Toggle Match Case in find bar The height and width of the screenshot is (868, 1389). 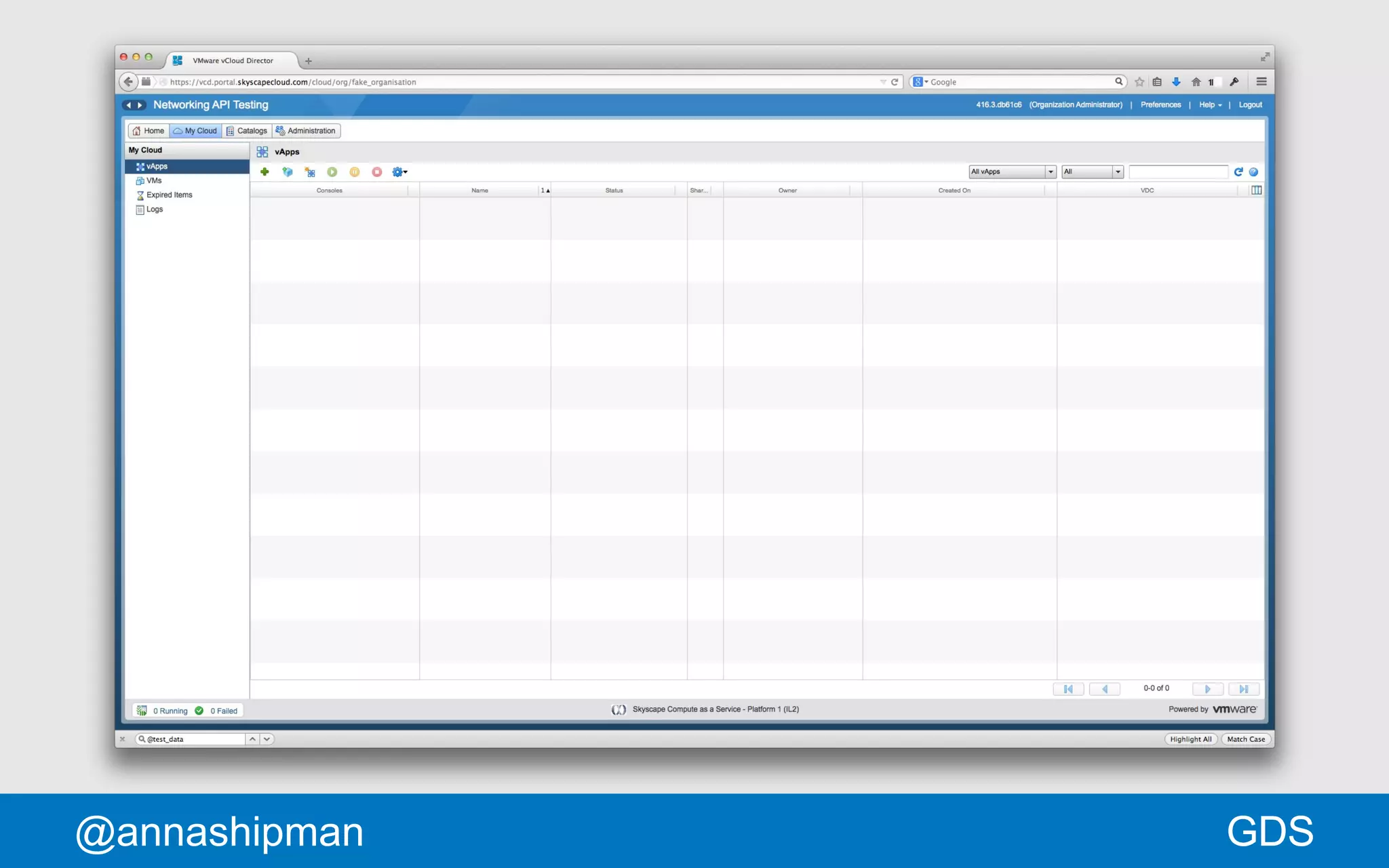(x=1245, y=739)
